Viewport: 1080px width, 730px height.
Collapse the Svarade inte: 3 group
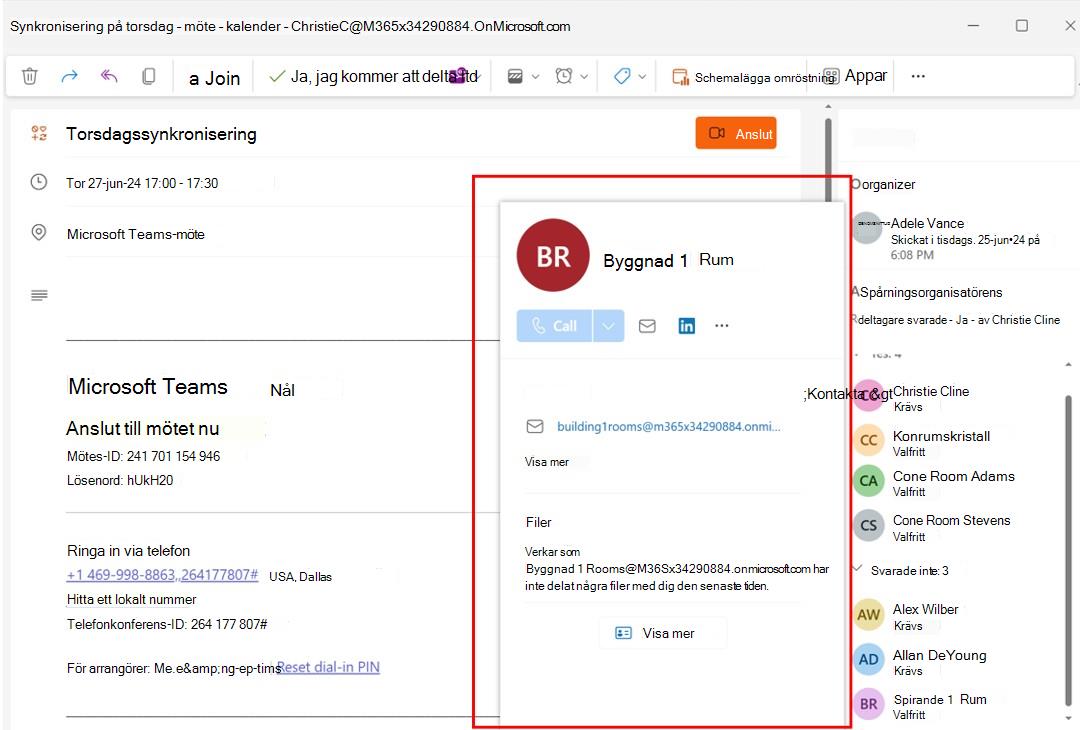pyautogui.click(x=857, y=569)
